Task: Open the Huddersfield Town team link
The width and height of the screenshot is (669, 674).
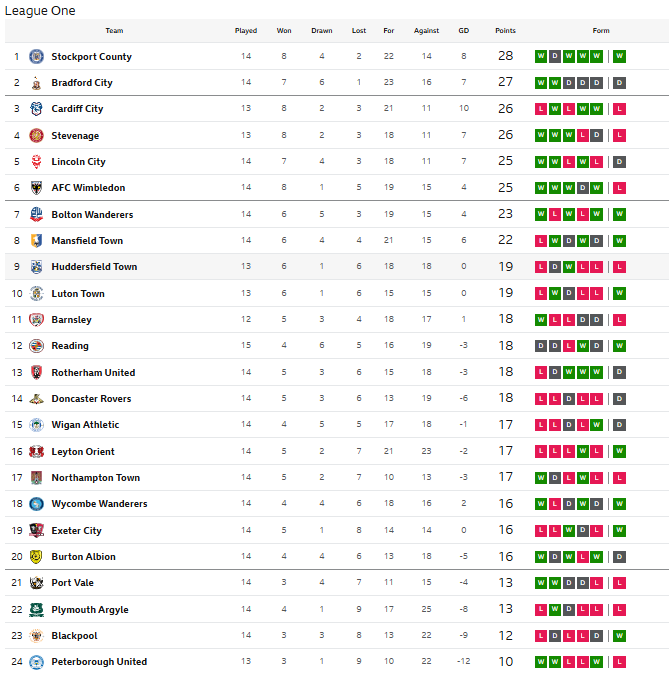Action: [94, 267]
